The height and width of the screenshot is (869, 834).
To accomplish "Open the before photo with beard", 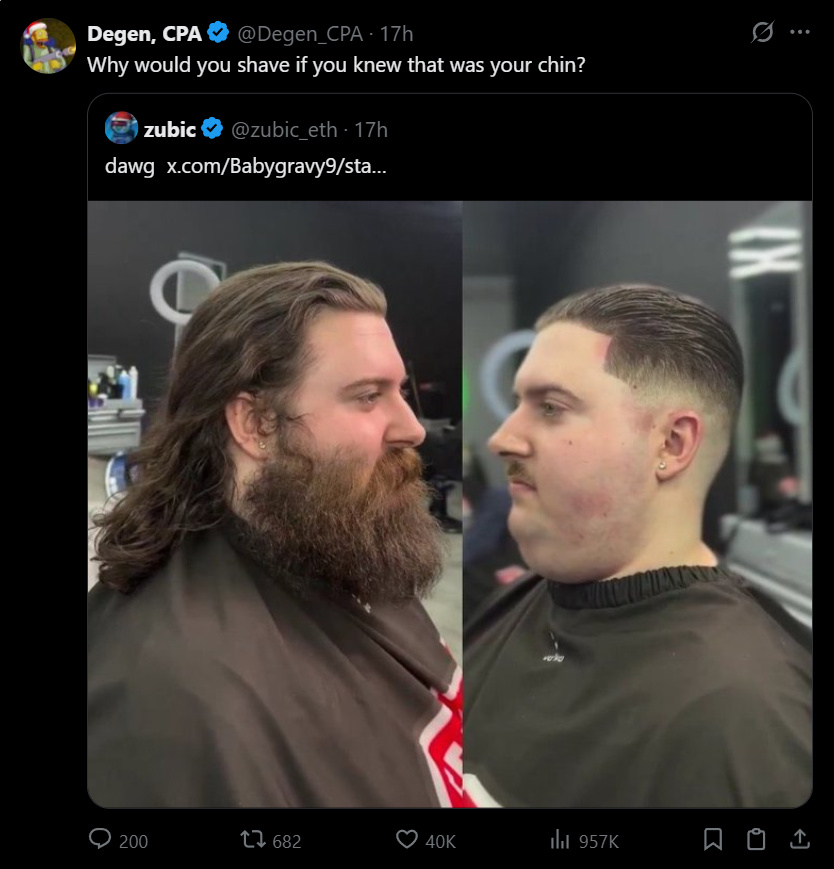I will (x=275, y=504).
